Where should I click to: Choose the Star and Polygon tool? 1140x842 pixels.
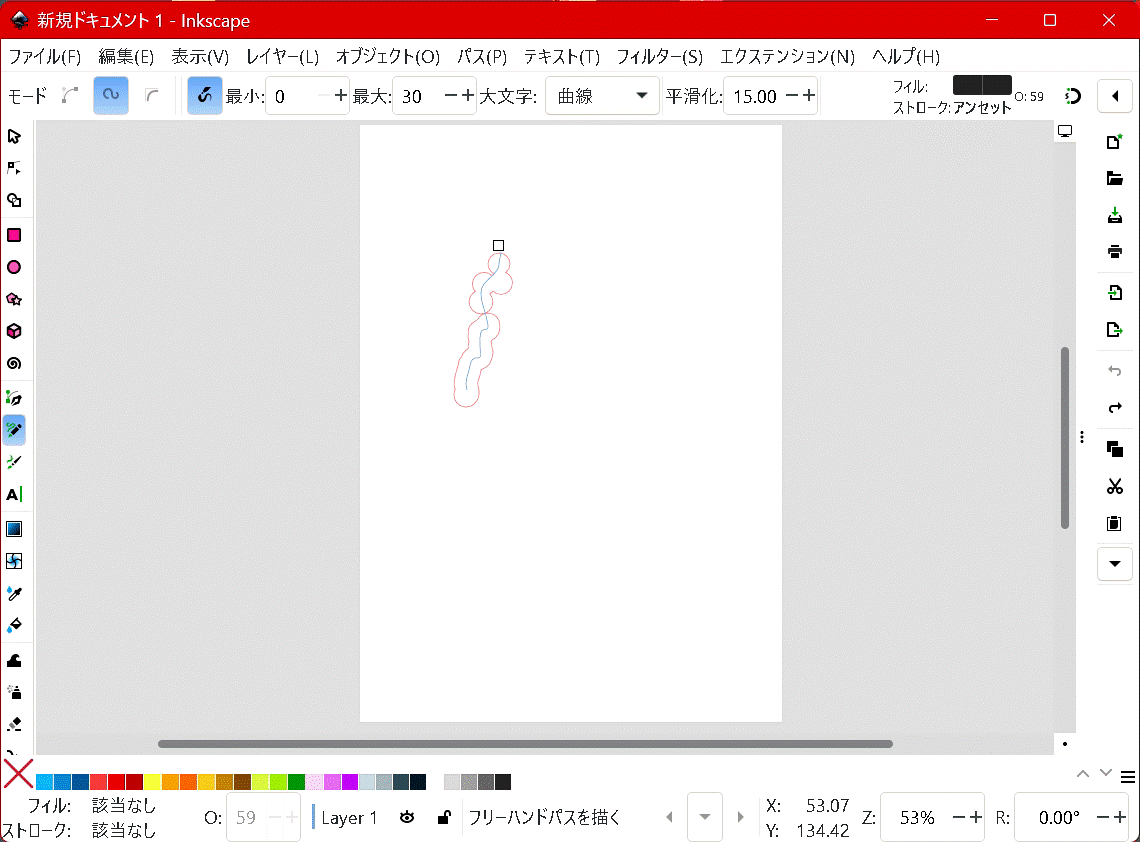coord(14,299)
